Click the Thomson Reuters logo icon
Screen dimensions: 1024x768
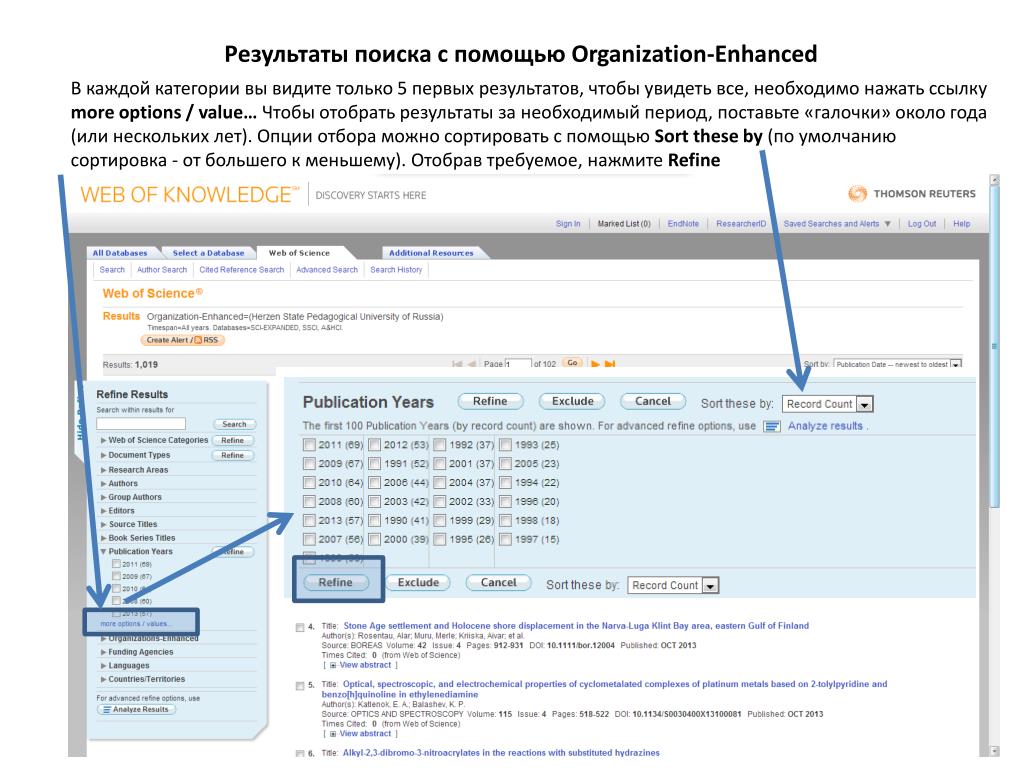tap(857, 193)
